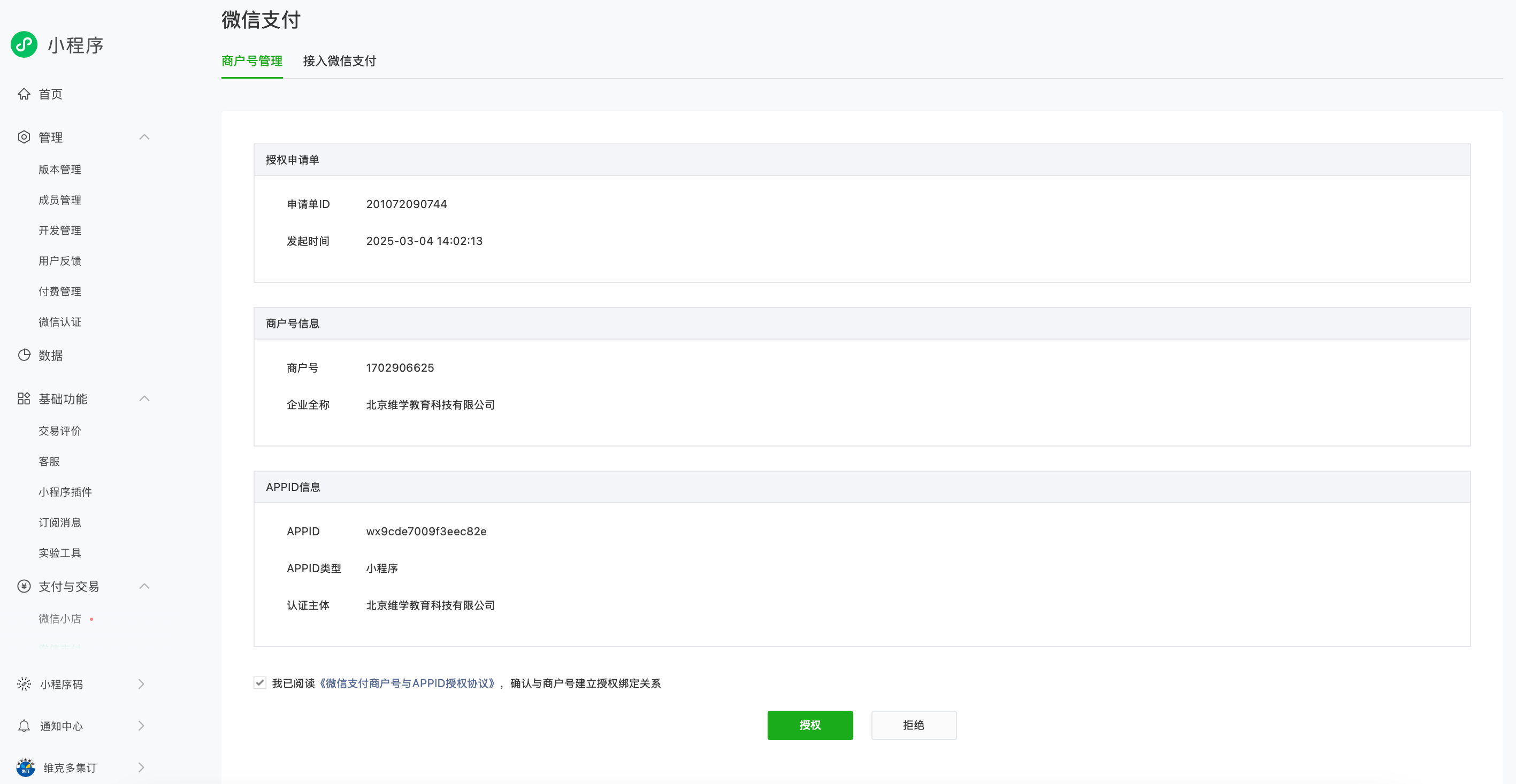
Task: Click the bell icon for 通知中心
Action: coord(24,726)
